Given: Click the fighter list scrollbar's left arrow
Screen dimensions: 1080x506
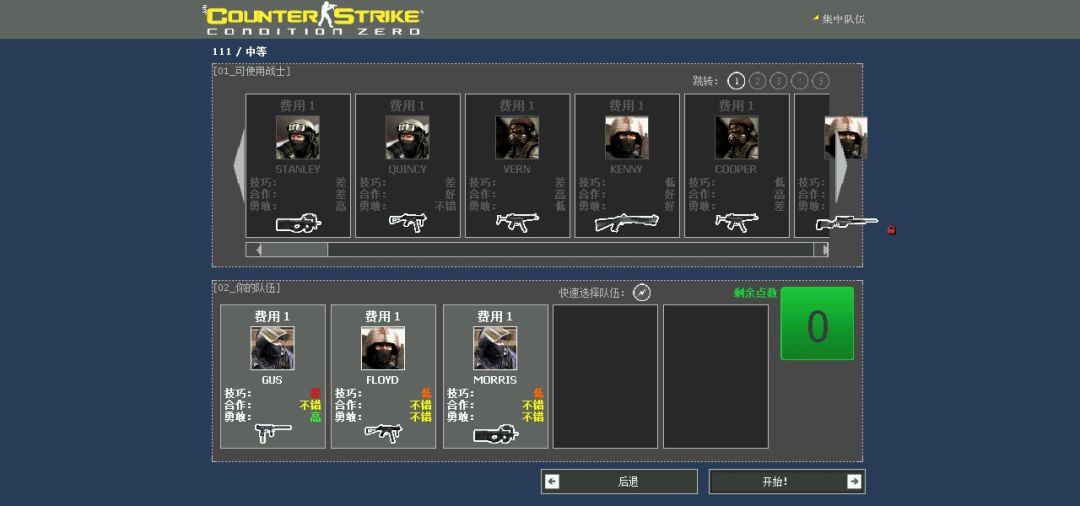Looking at the screenshot, I should 253,249.
